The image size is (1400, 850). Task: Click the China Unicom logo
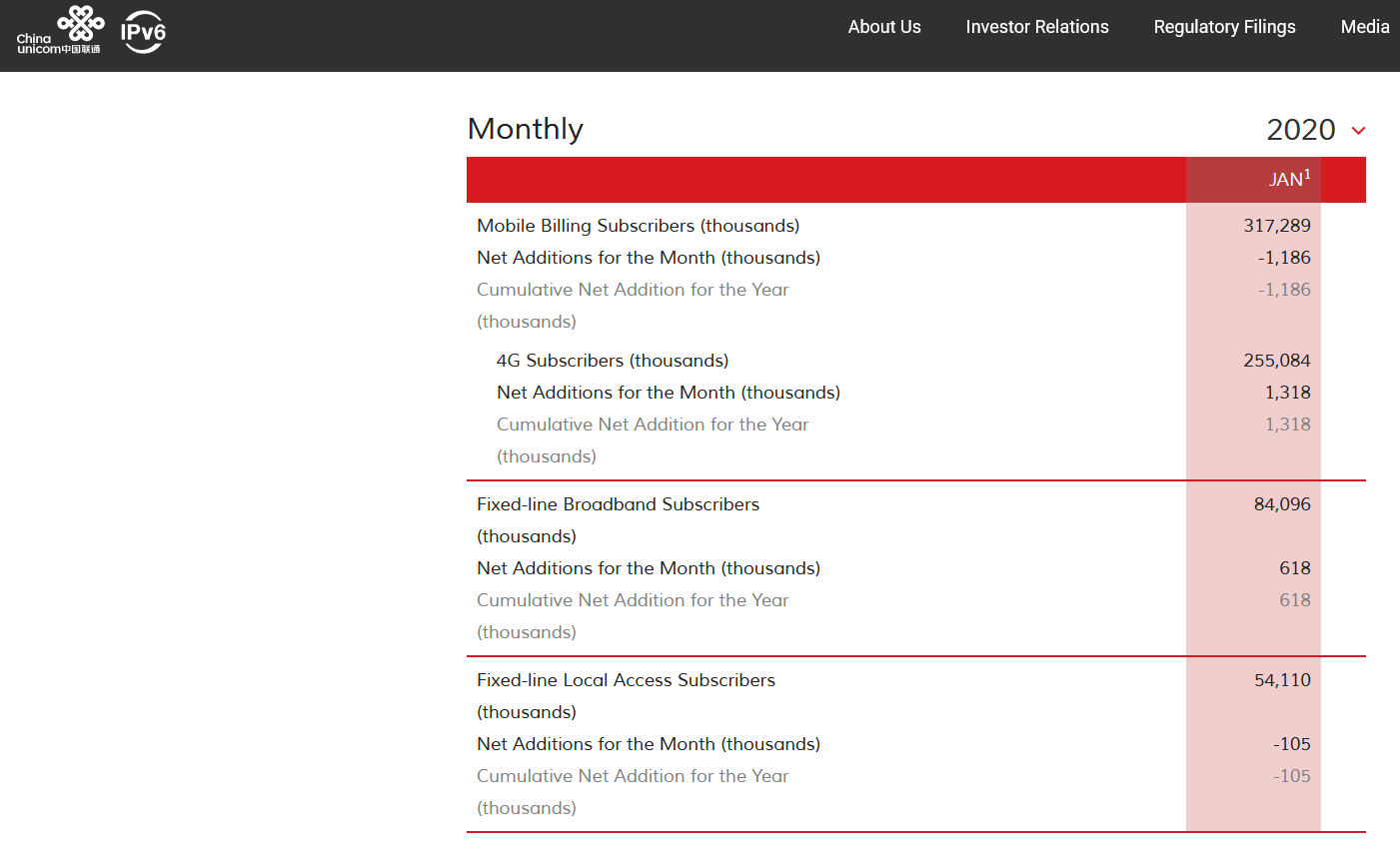click(59, 30)
